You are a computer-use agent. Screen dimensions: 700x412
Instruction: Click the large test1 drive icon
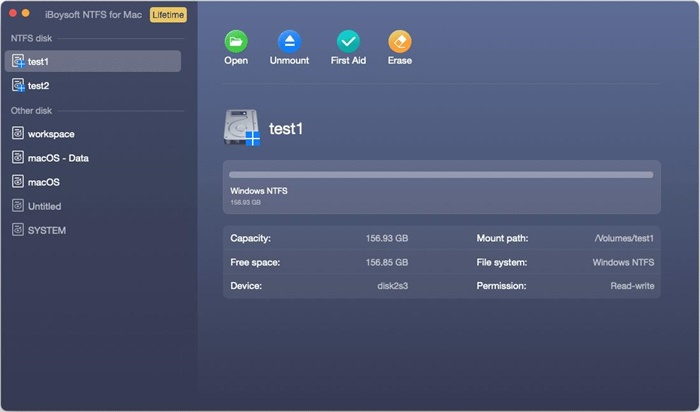point(242,129)
